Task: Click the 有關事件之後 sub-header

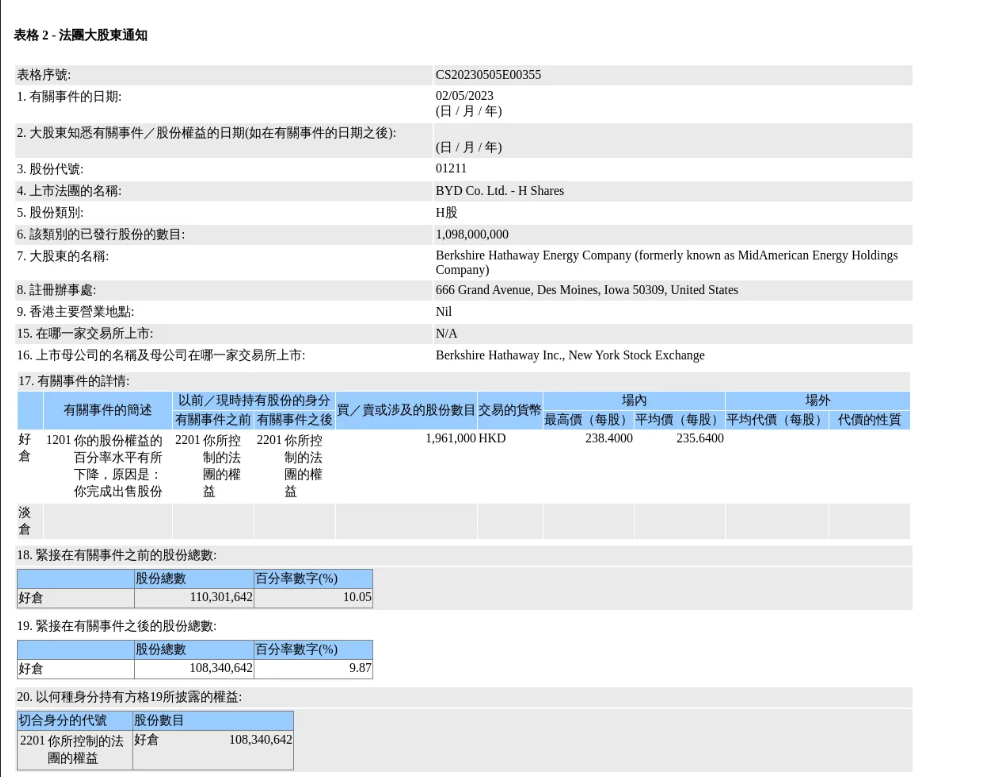Action: (x=294, y=420)
